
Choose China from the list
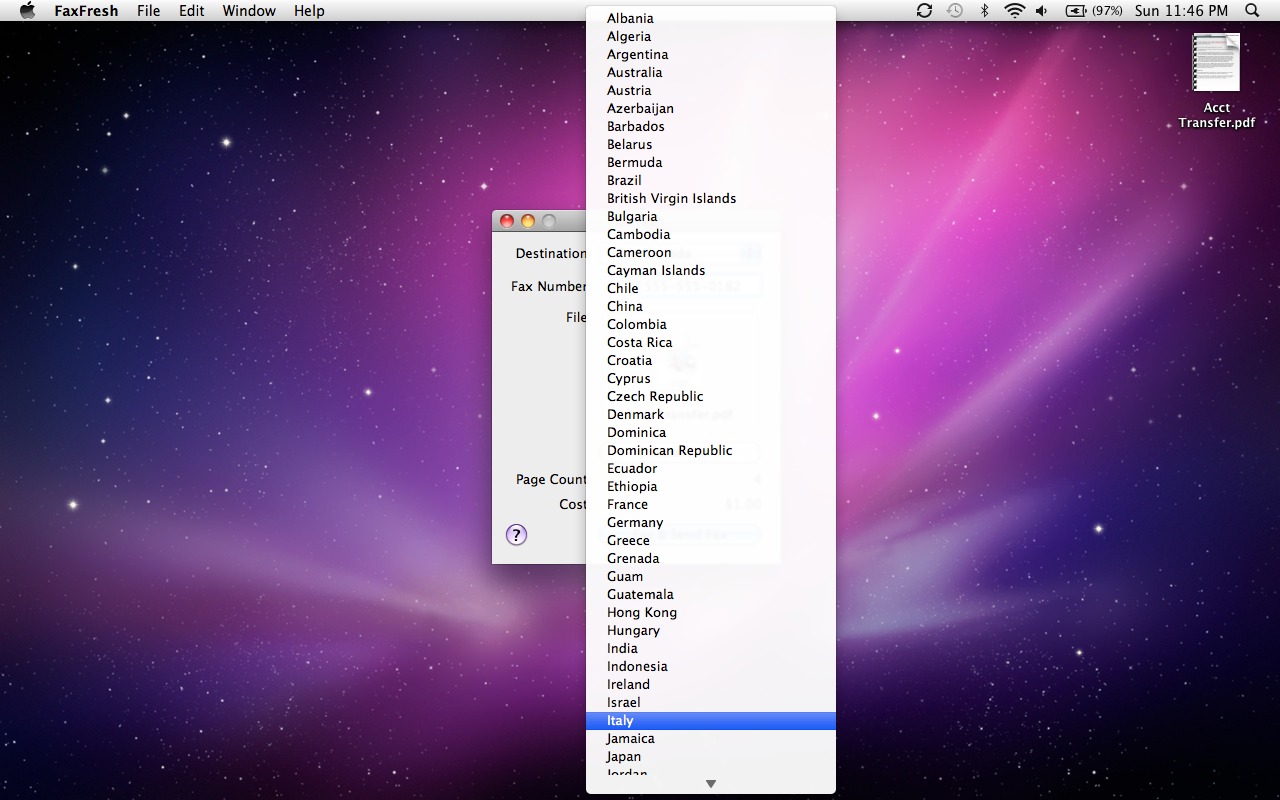pyautogui.click(x=711, y=306)
